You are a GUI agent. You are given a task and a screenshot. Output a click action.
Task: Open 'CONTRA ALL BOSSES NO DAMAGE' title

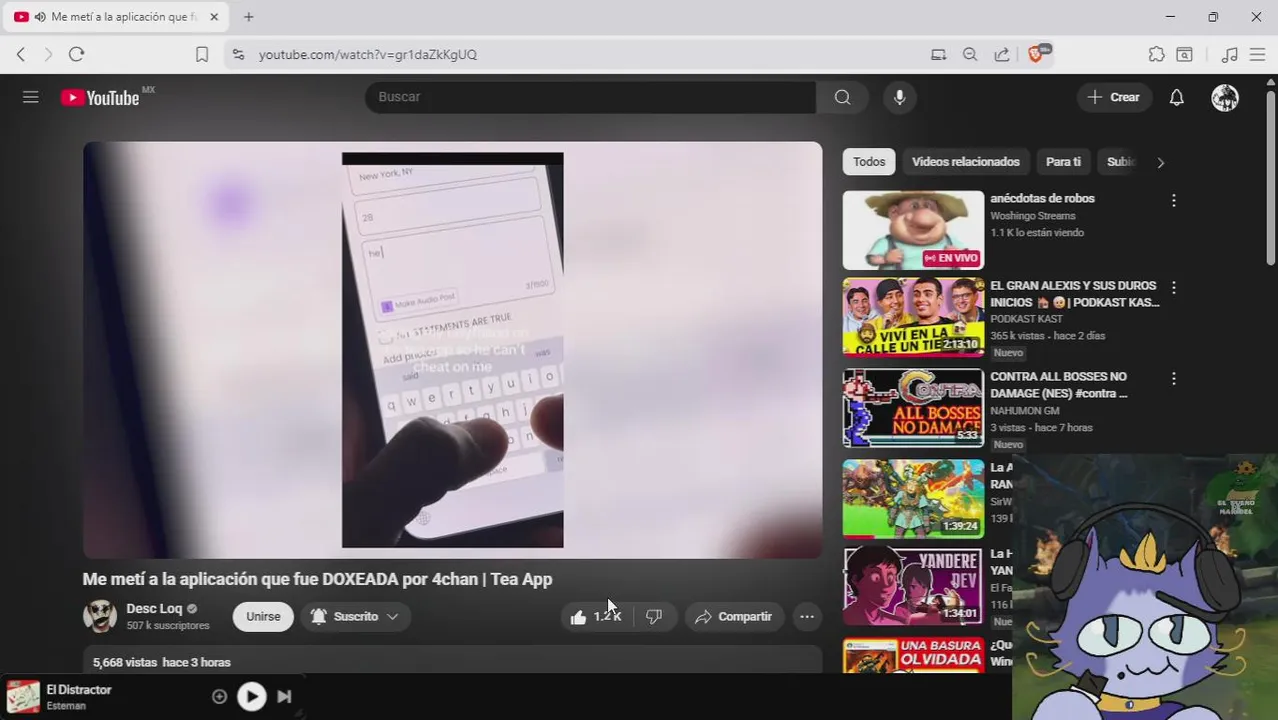click(x=1060, y=385)
